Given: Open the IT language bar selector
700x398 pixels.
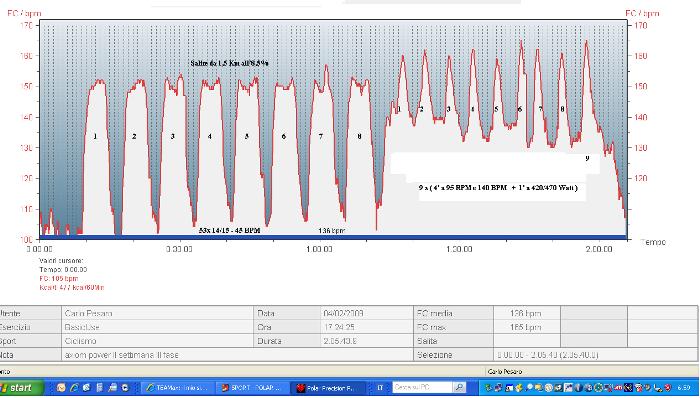Looking at the screenshot, I should [380, 388].
